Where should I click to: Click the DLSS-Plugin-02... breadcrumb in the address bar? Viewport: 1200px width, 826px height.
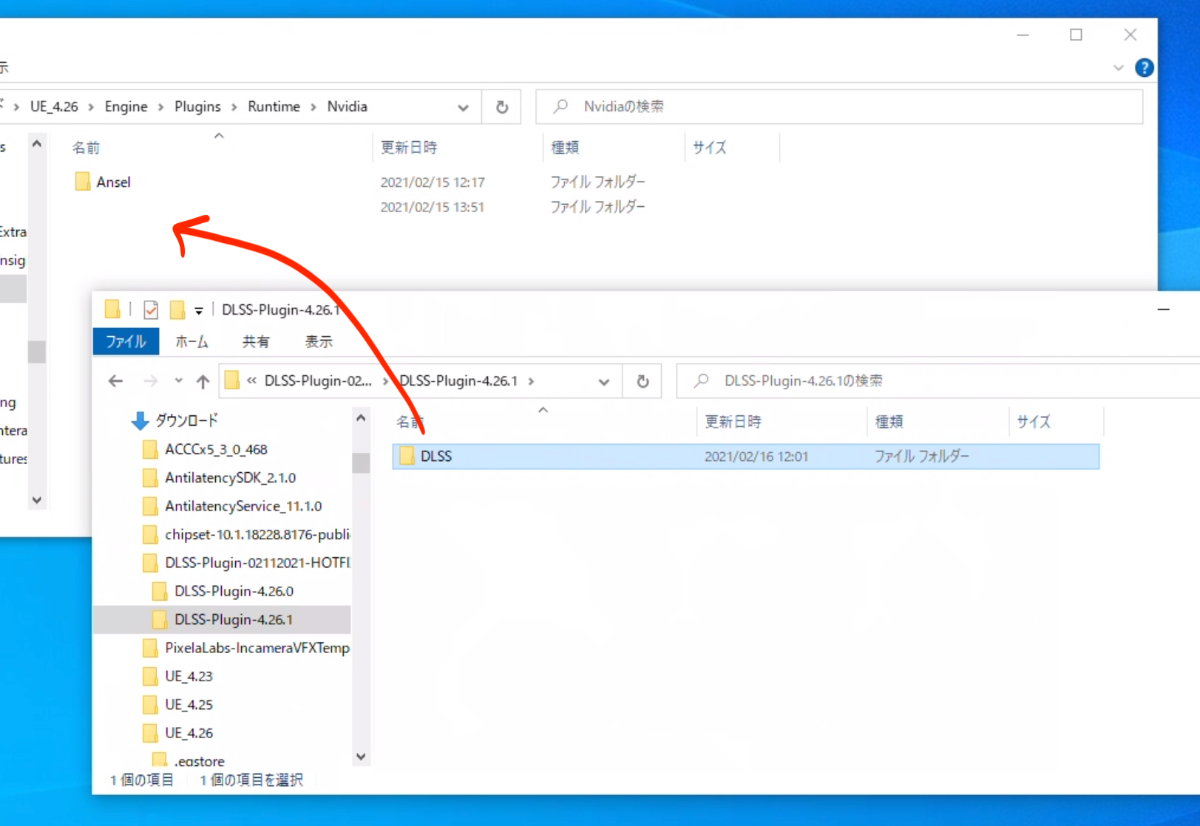click(x=317, y=381)
